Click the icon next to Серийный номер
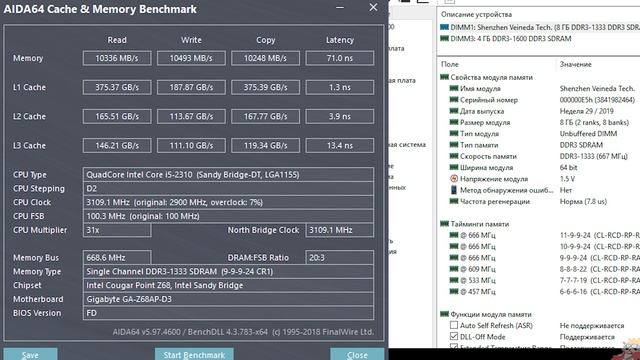 pos(454,100)
